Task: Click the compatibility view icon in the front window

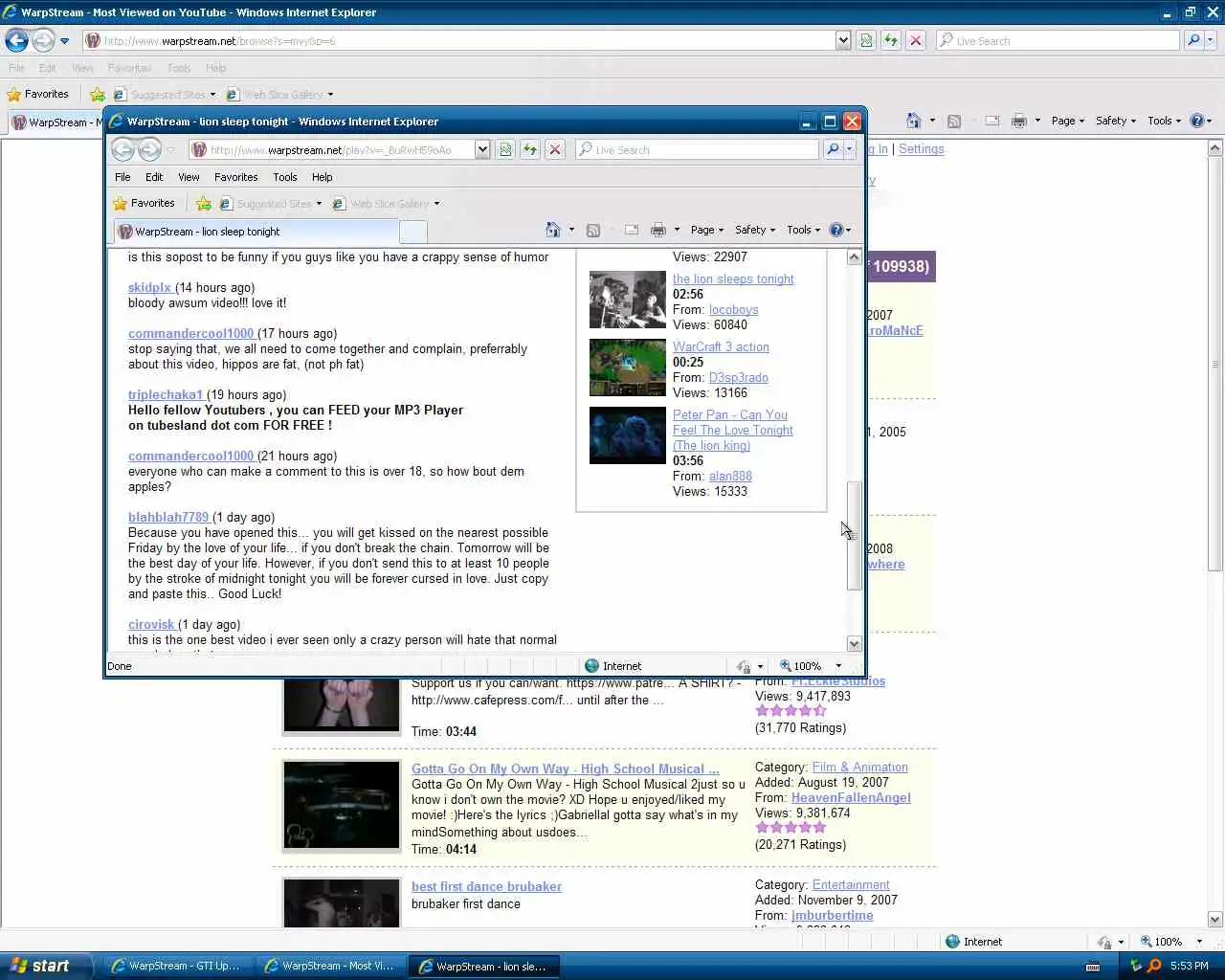Action: point(505,150)
